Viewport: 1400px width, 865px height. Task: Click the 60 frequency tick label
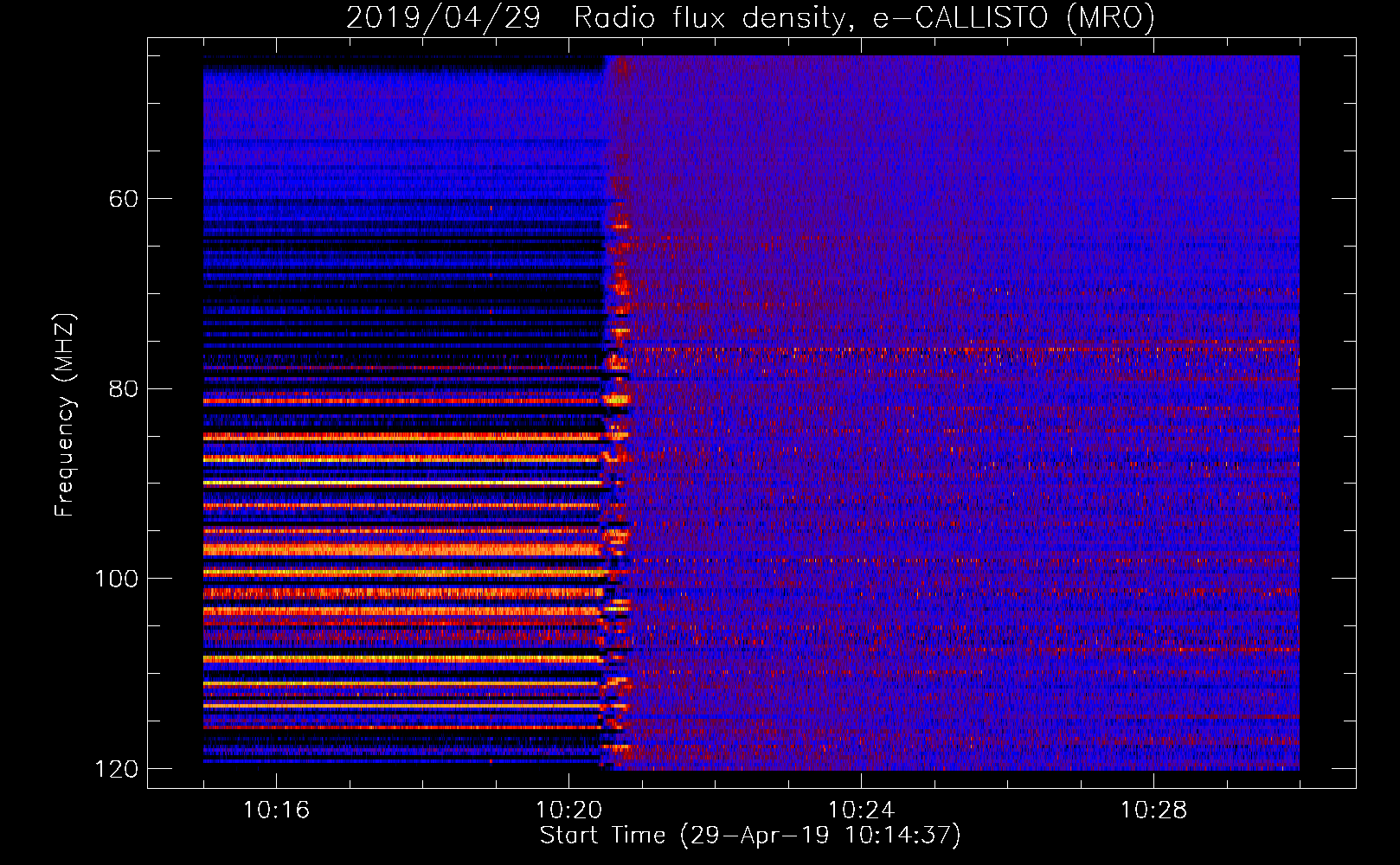pos(123,199)
